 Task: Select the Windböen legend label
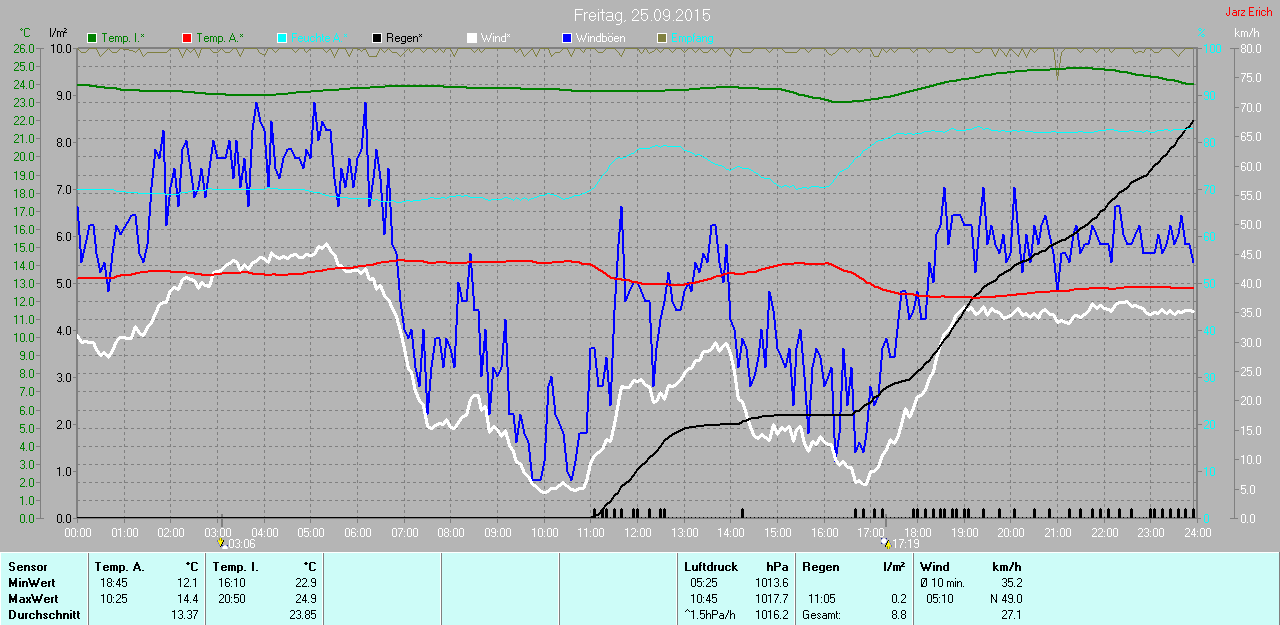(602, 38)
